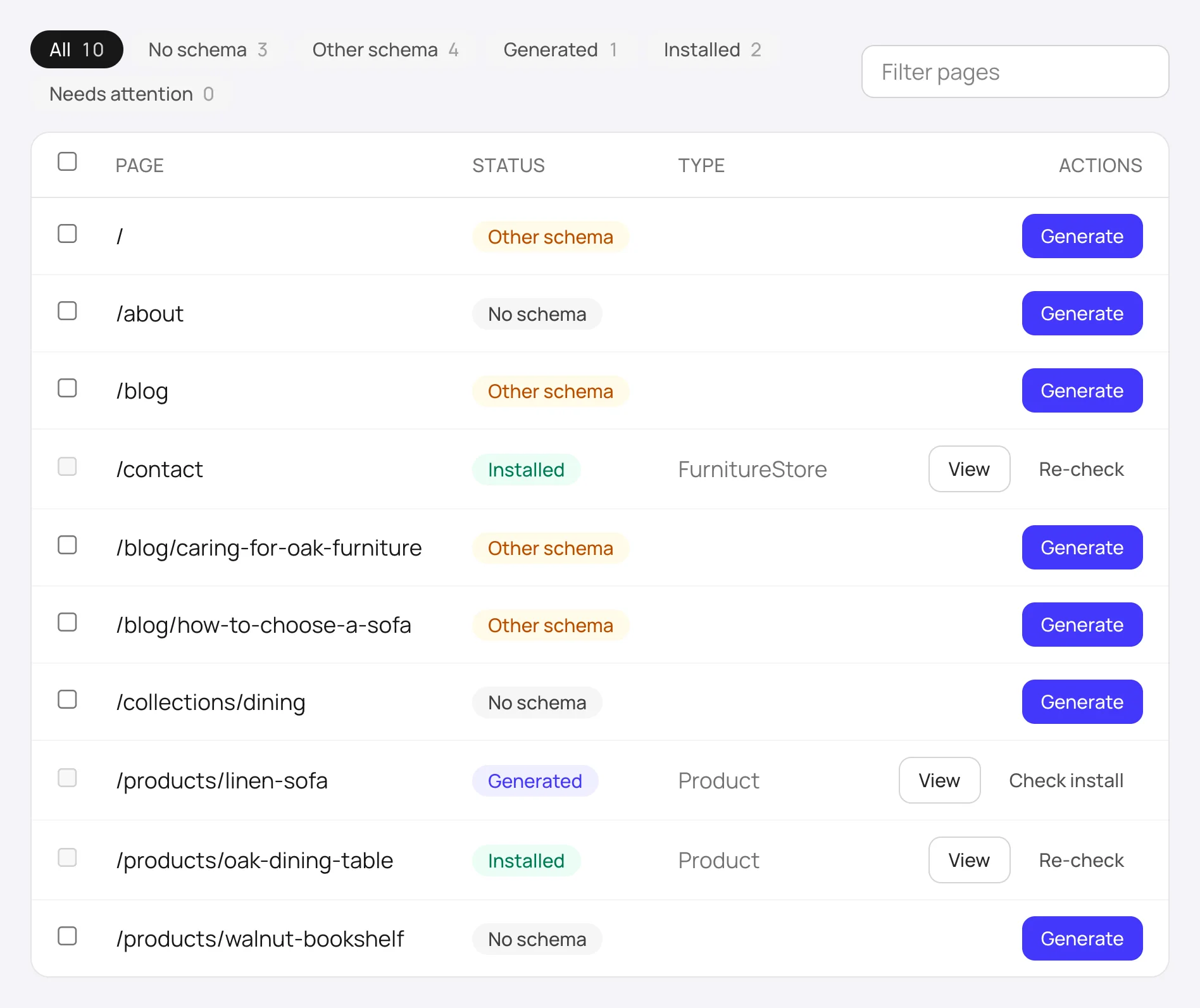Click the Other schema badge on /blog row
The height and width of the screenshot is (1008, 1200).
point(551,391)
